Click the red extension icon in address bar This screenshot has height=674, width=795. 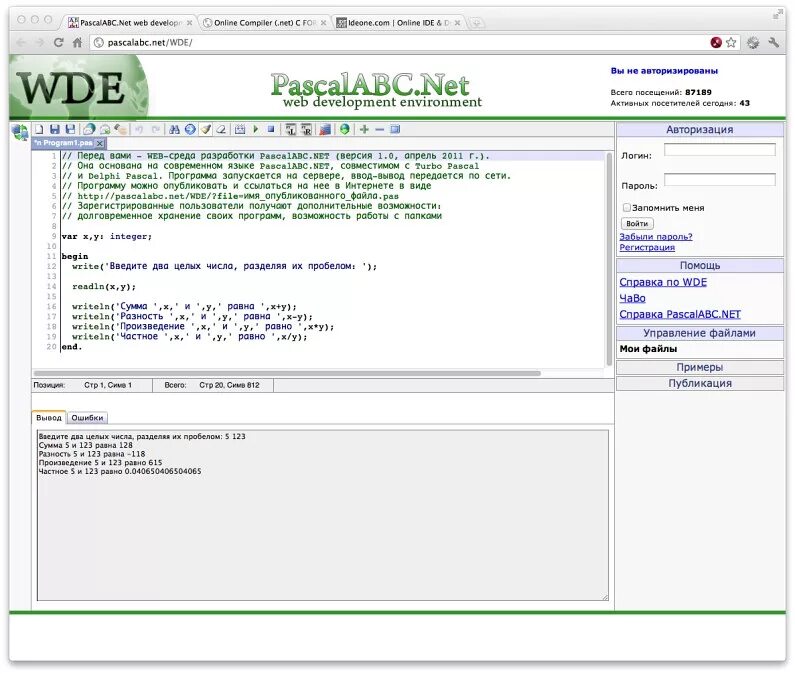click(716, 43)
